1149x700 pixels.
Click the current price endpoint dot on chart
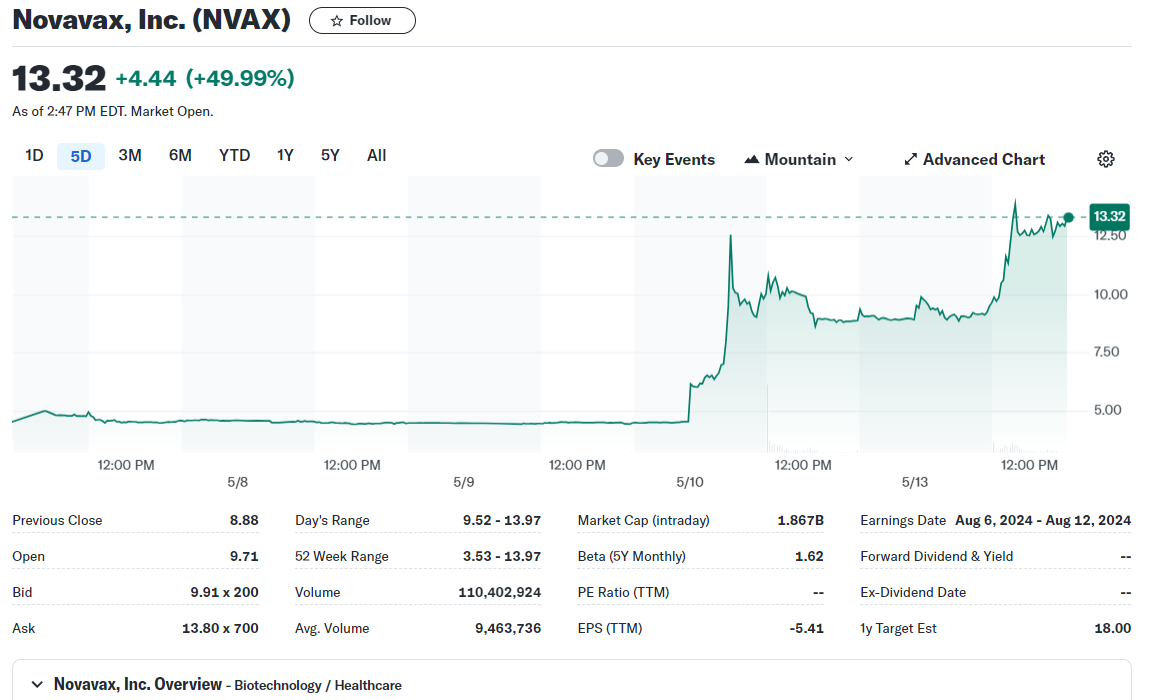1068,217
